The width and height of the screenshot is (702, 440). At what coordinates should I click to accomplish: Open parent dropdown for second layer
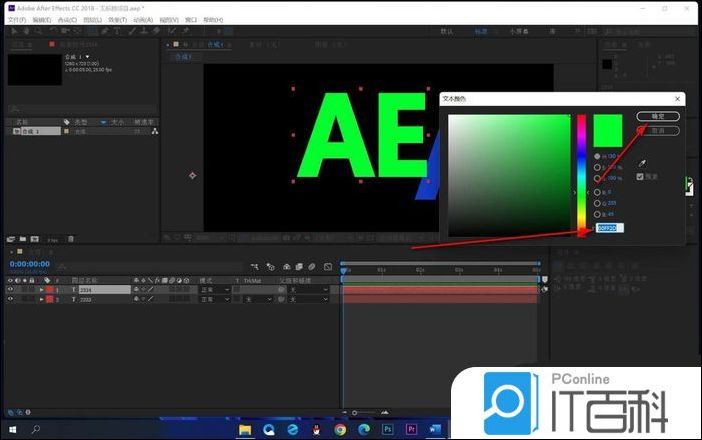(305, 299)
